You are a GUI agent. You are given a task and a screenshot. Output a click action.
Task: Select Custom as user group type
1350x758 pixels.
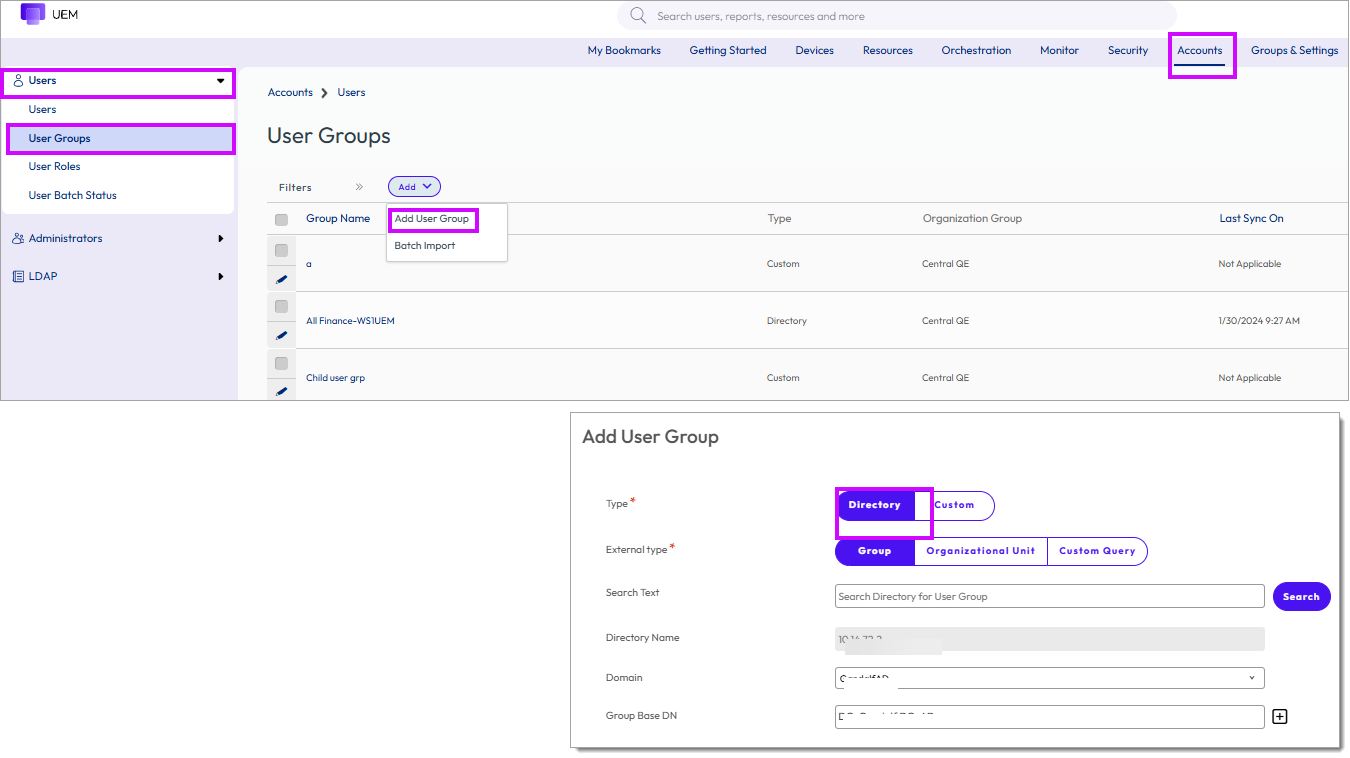pos(954,505)
